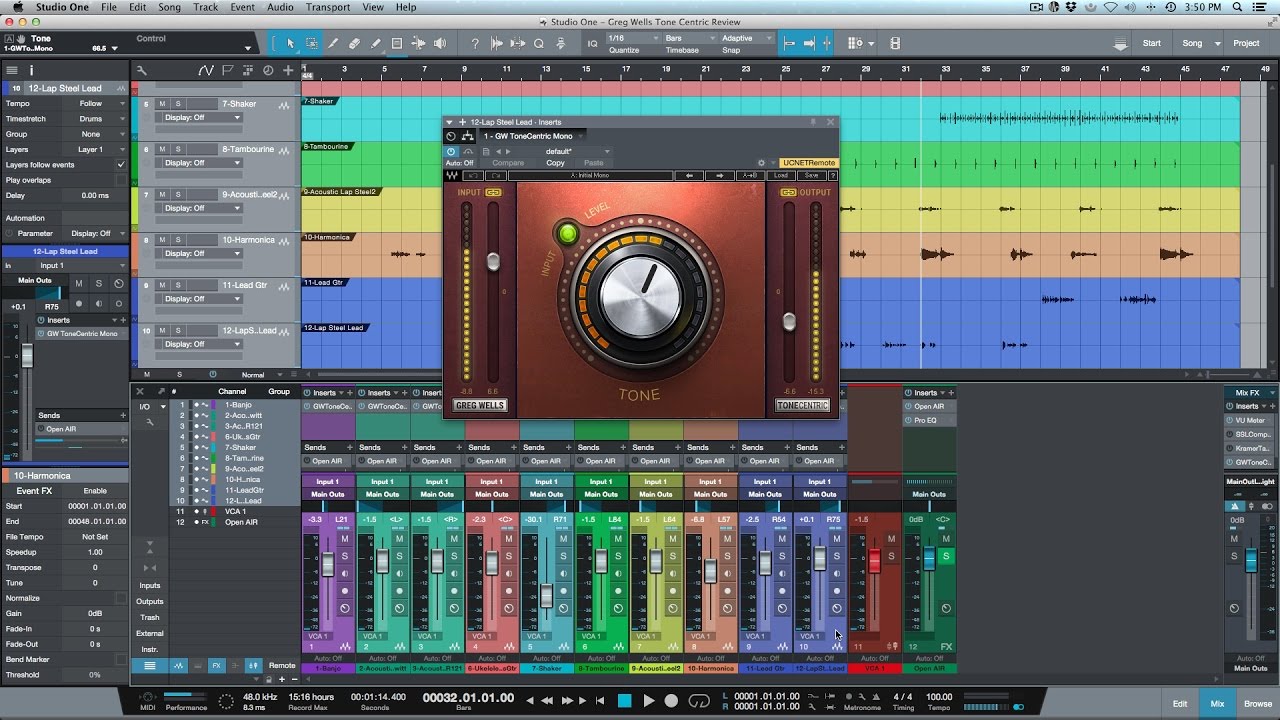
Task: Click the question mark help icon
Action: point(474,43)
